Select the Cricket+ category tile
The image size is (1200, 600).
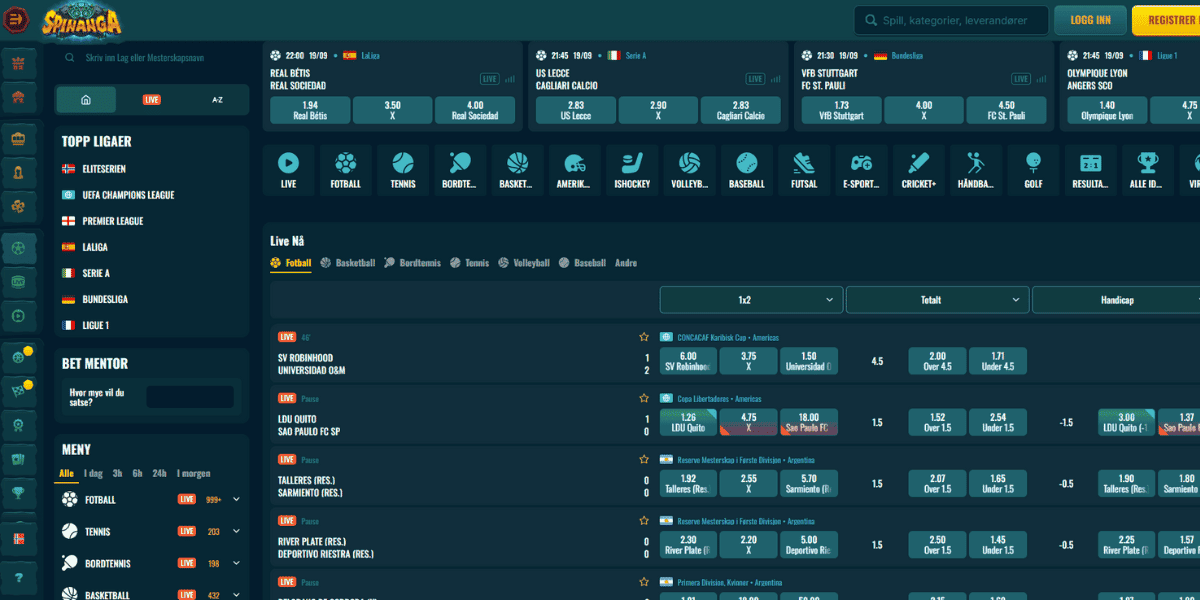click(919, 170)
